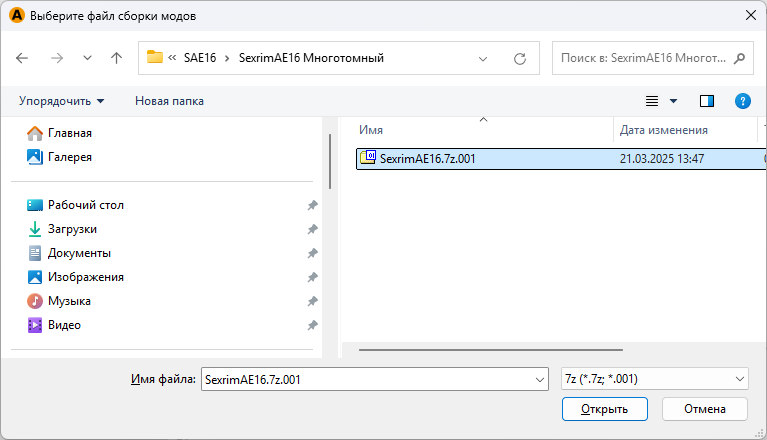This screenshot has width=767, height=440.
Task: Open the 7z file type filter dropdown
Action: [x=654, y=379]
